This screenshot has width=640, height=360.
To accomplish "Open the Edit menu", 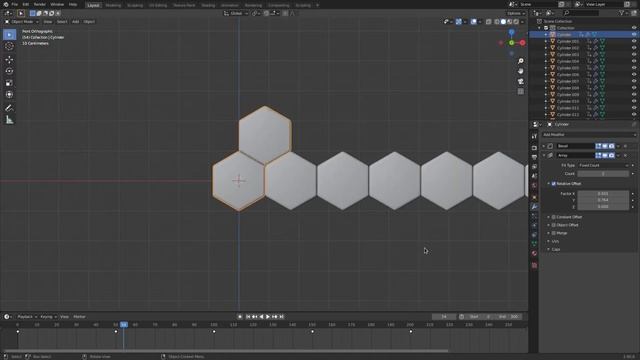I will pyautogui.click(x=26, y=4).
